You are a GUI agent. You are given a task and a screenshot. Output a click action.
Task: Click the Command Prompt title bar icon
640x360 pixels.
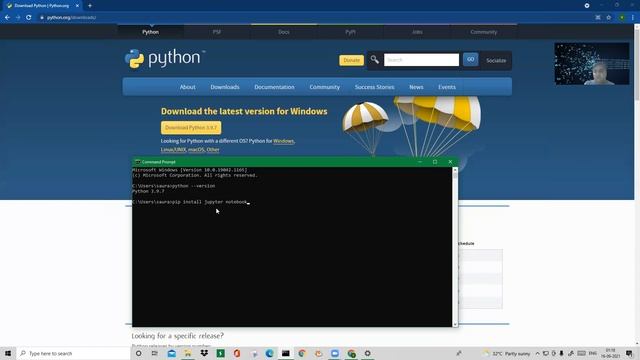[138, 162]
